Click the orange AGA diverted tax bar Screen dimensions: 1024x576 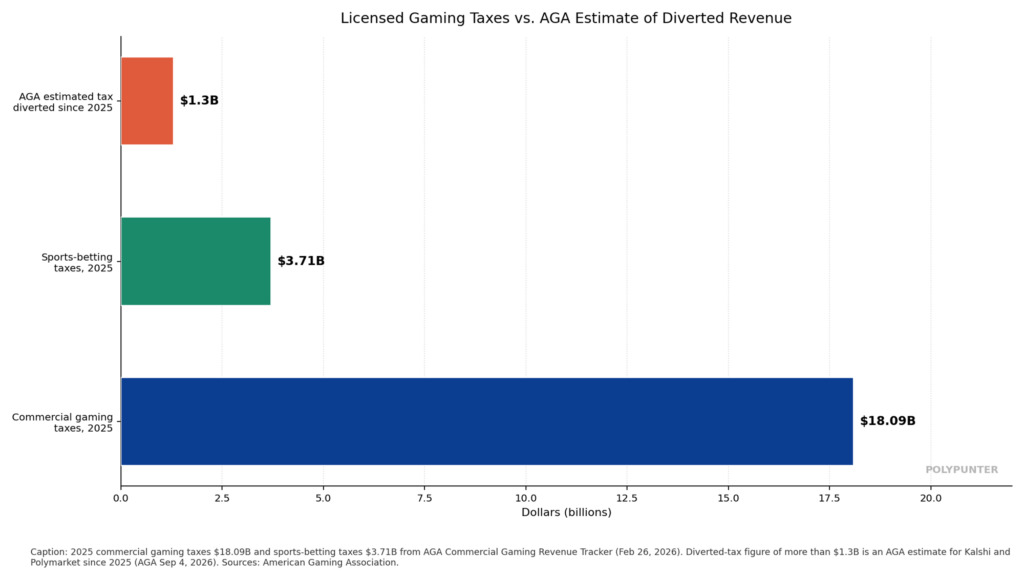[x=147, y=101]
